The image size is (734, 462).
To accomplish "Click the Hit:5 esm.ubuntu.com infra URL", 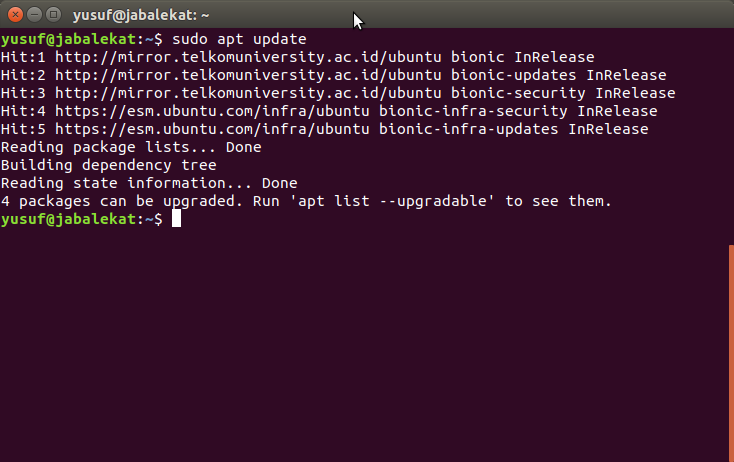I will pyautogui.click(x=212, y=129).
